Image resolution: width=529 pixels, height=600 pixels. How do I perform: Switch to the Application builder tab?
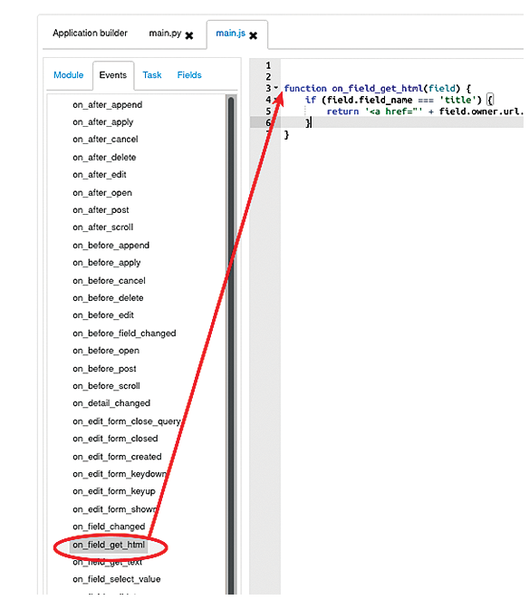tap(90, 33)
